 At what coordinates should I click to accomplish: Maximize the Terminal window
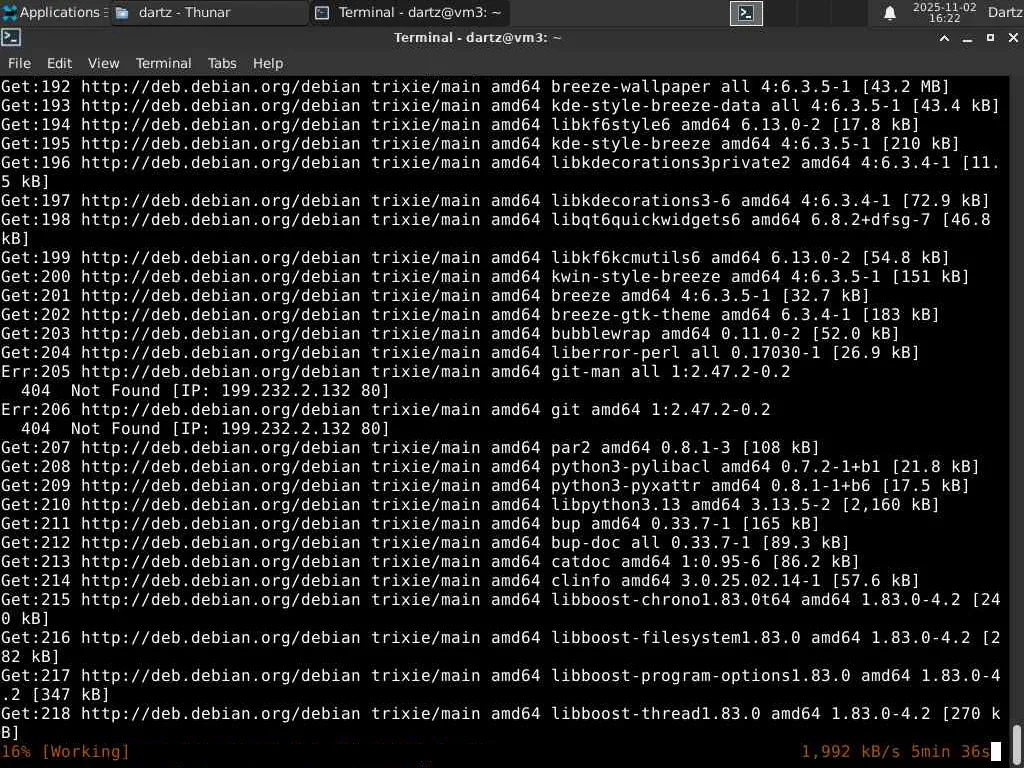[x=990, y=38]
